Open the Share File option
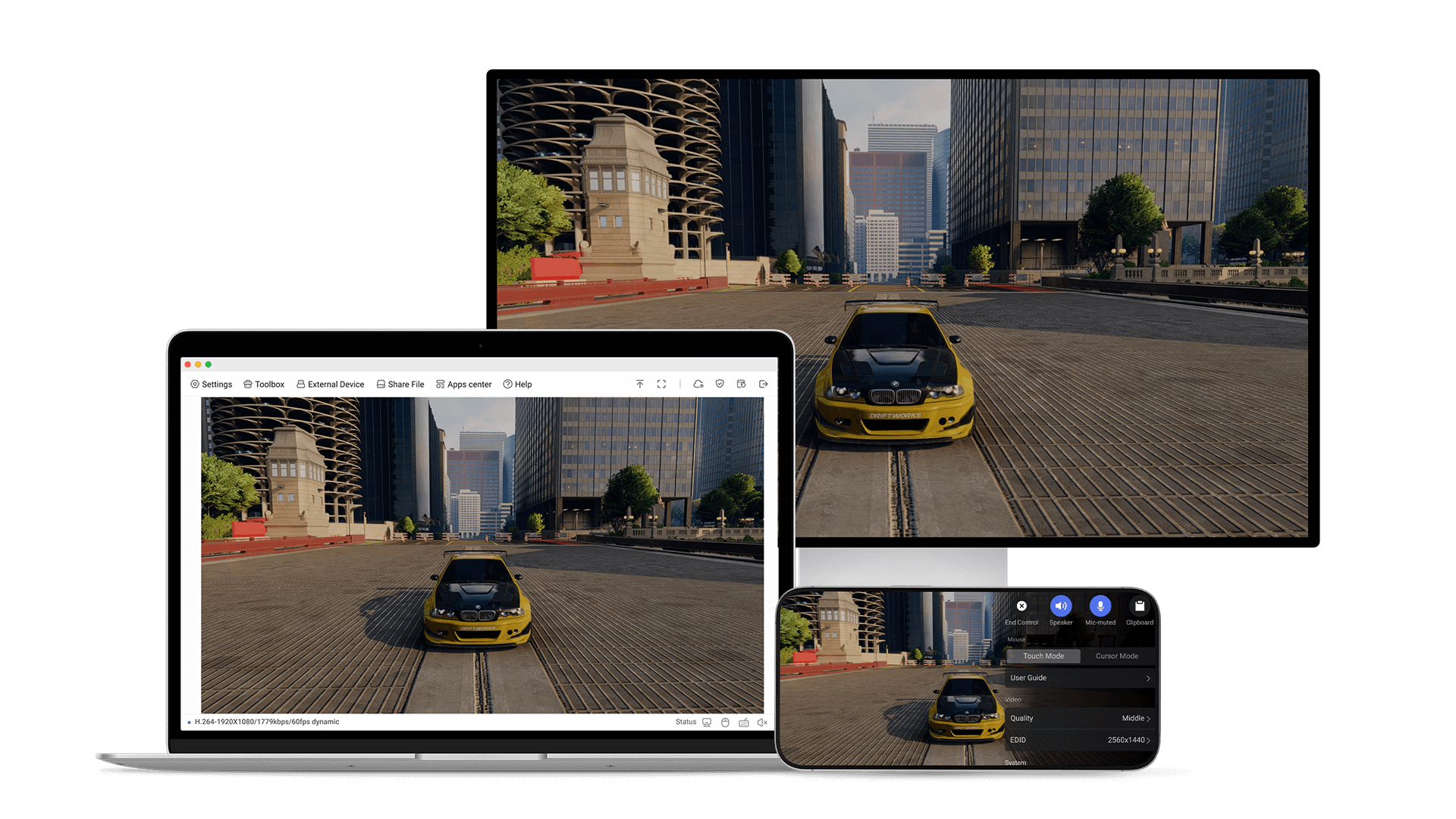Viewport: 1456px width, 819px height. coord(400,384)
